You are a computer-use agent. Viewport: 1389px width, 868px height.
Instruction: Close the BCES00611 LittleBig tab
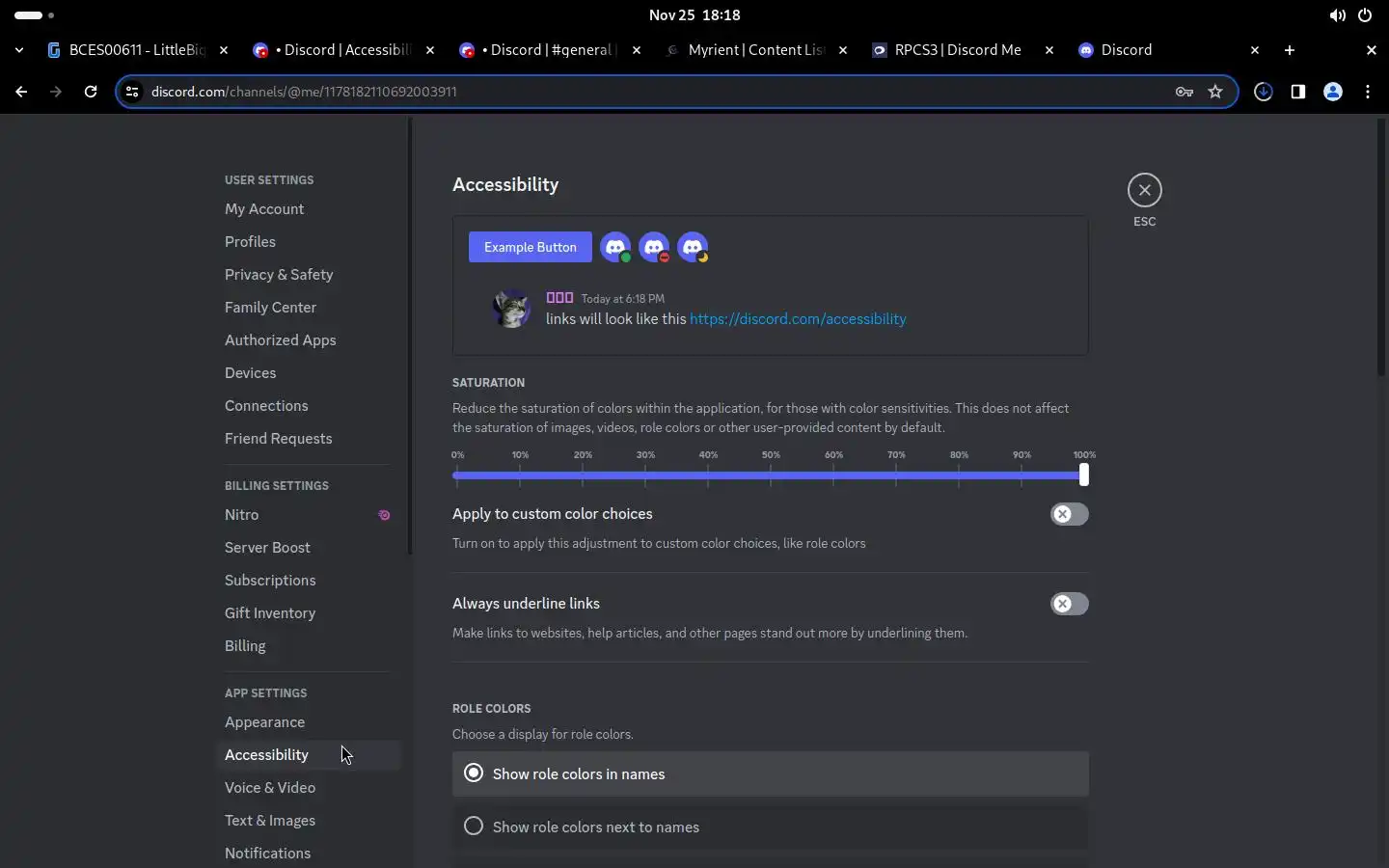click(224, 50)
